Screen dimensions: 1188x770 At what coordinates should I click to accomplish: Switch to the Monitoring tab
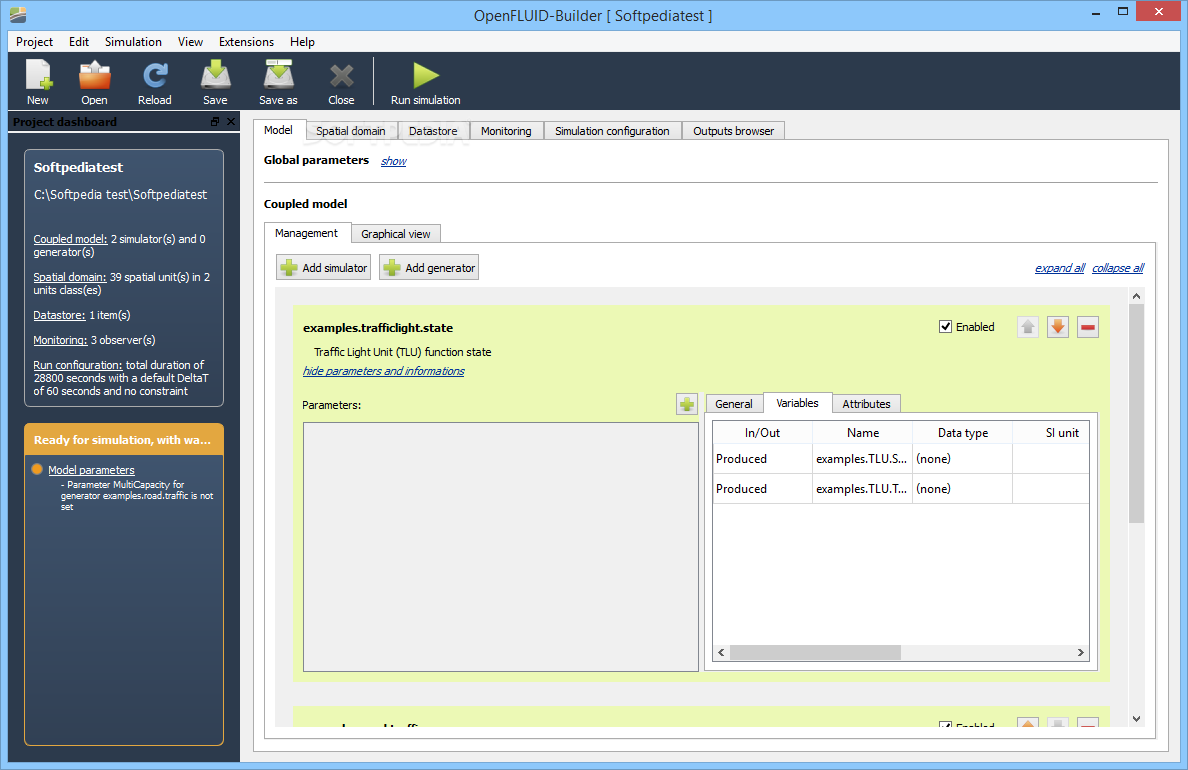pos(506,131)
